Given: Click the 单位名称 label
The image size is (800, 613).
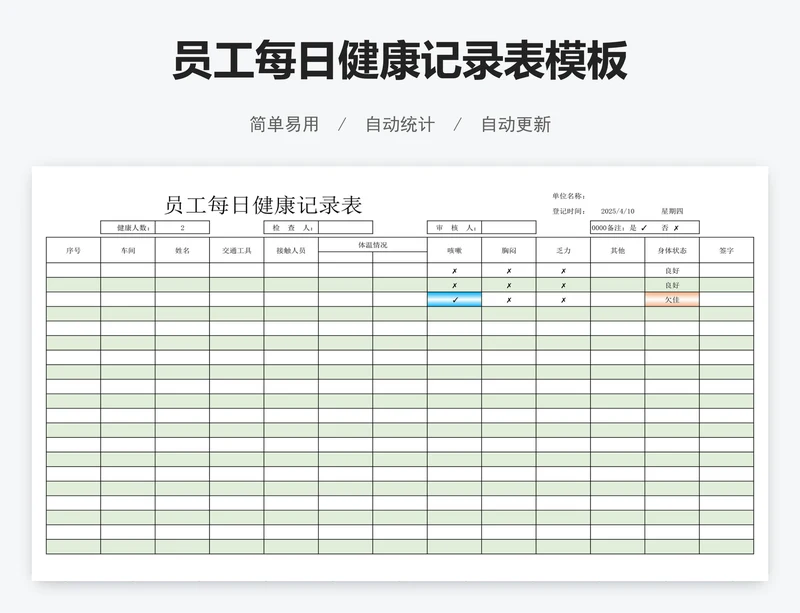Looking at the screenshot, I should pyautogui.click(x=568, y=196).
